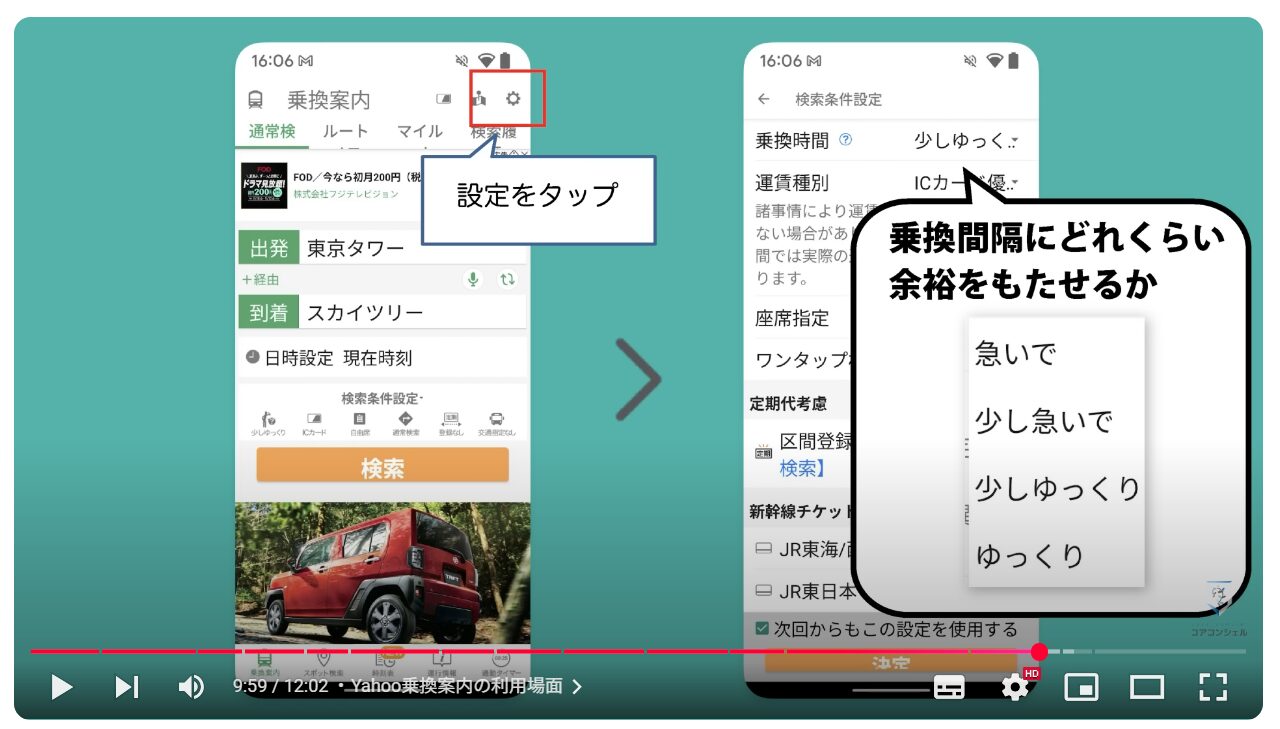Swap departure and arrival stations icon

(x=508, y=280)
